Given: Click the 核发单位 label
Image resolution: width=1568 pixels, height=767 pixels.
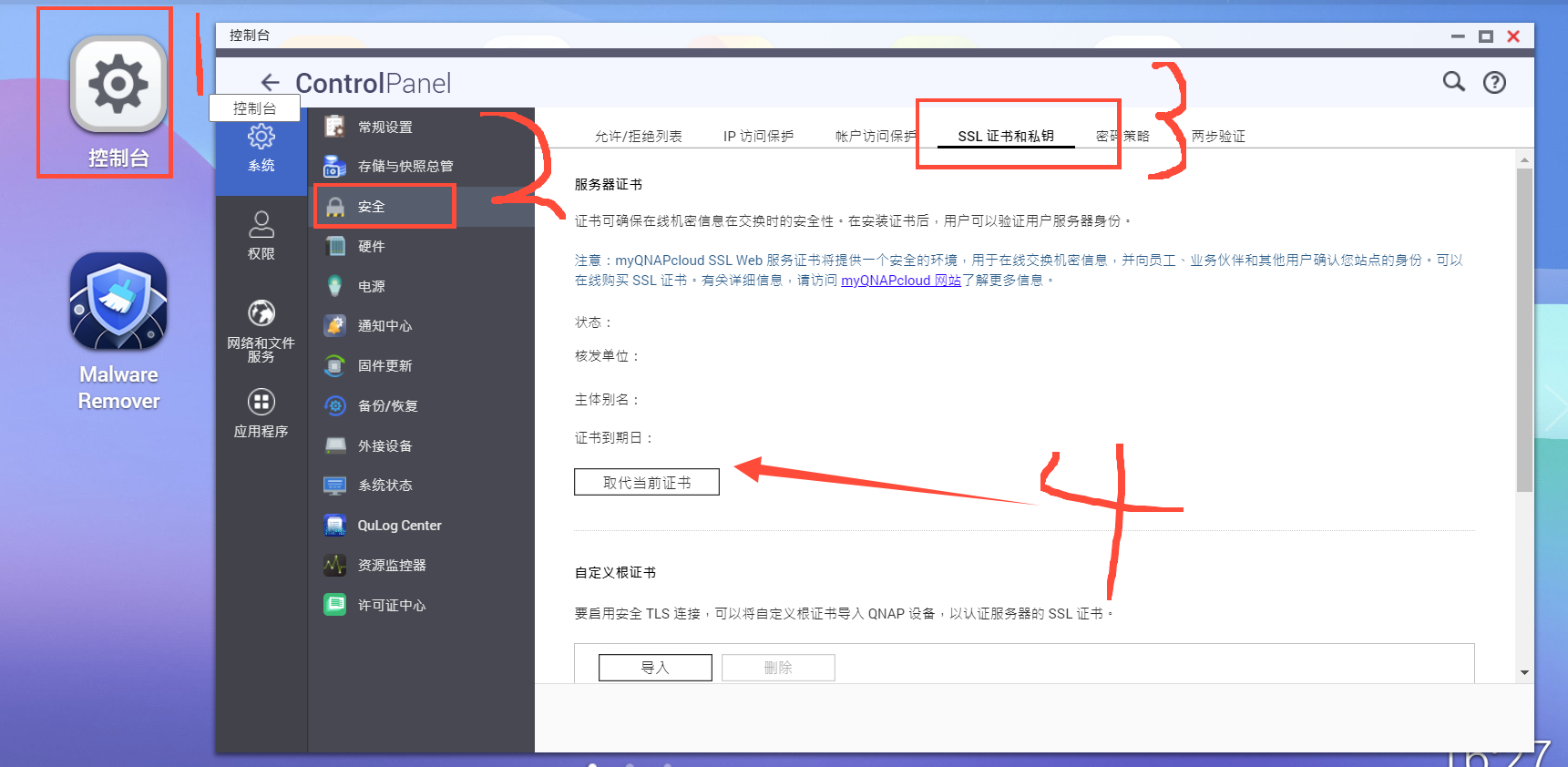Looking at the screenshot, I should (x=608, y=356).
